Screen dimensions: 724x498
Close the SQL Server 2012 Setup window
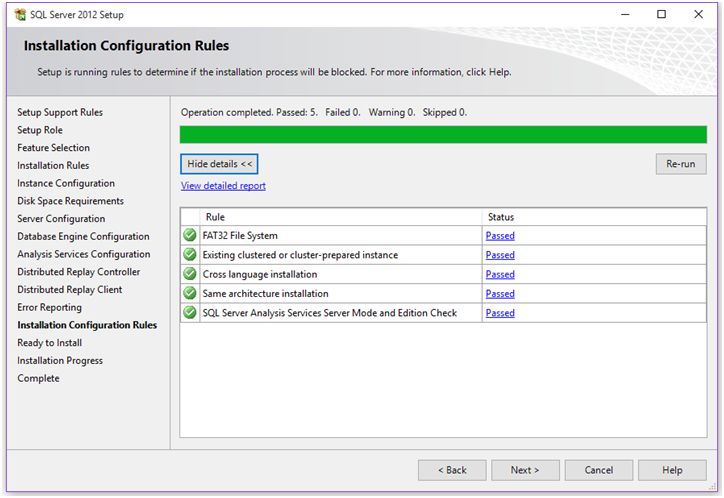pos(699,14)
